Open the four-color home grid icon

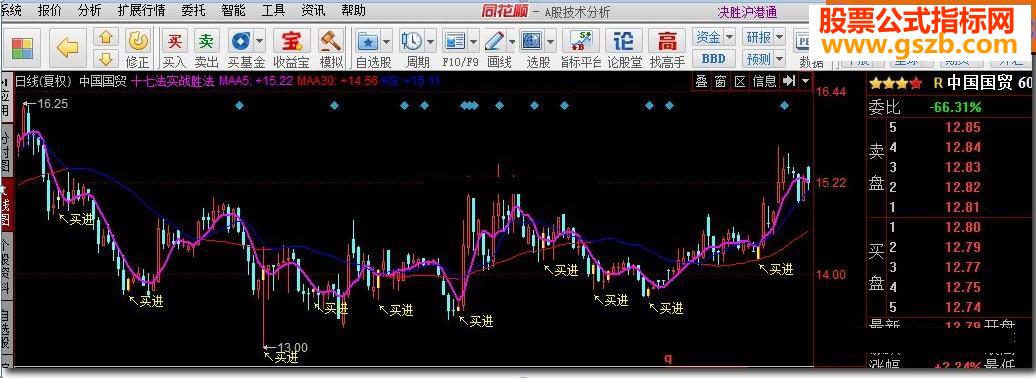tap(22, 48)
